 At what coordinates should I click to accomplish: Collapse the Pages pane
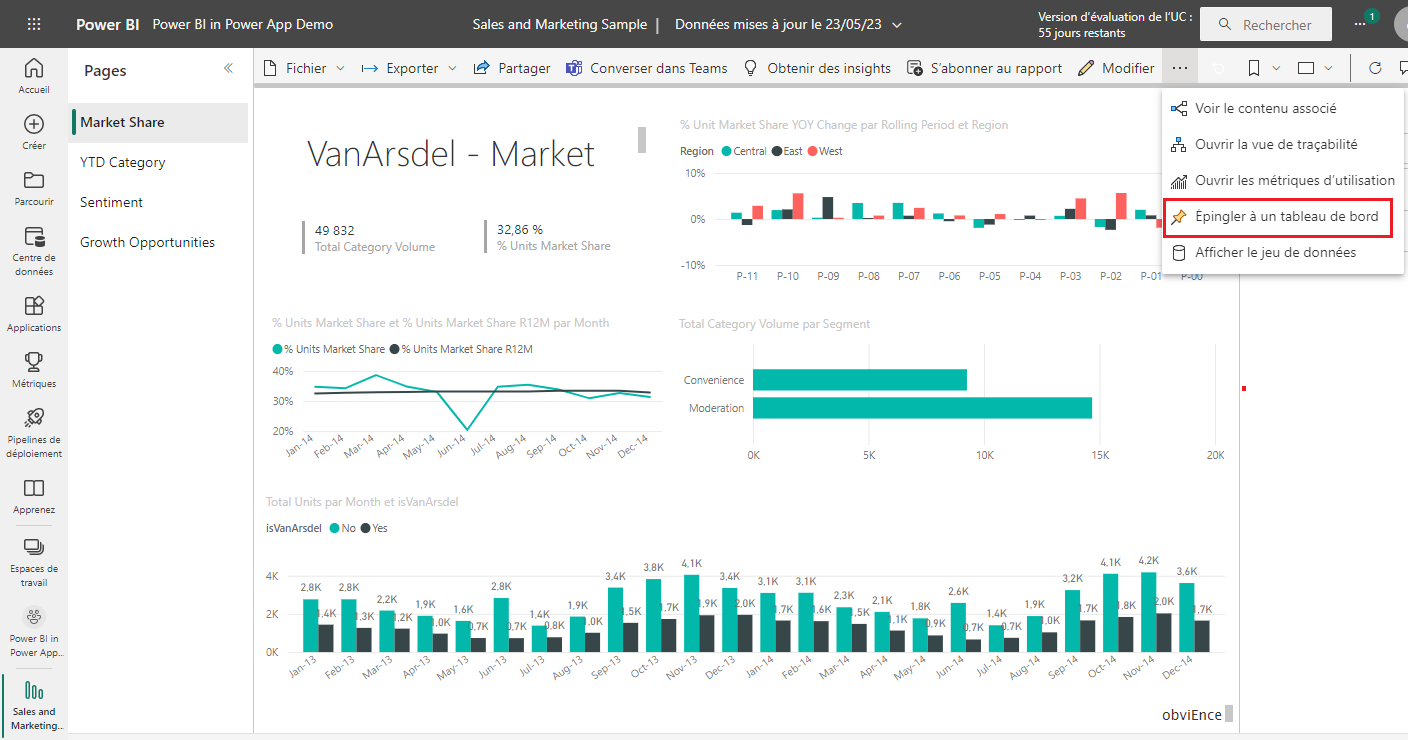pos(228,68)
